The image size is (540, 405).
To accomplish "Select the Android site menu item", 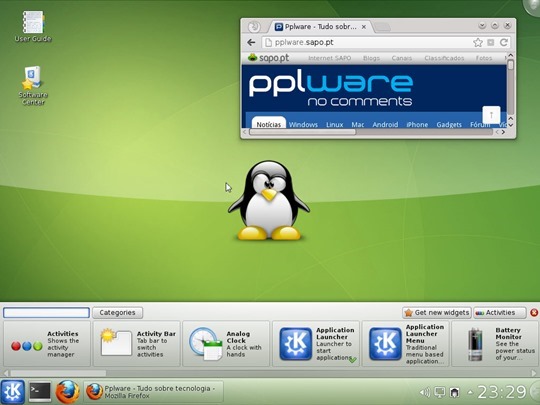I will coord(385,124).
